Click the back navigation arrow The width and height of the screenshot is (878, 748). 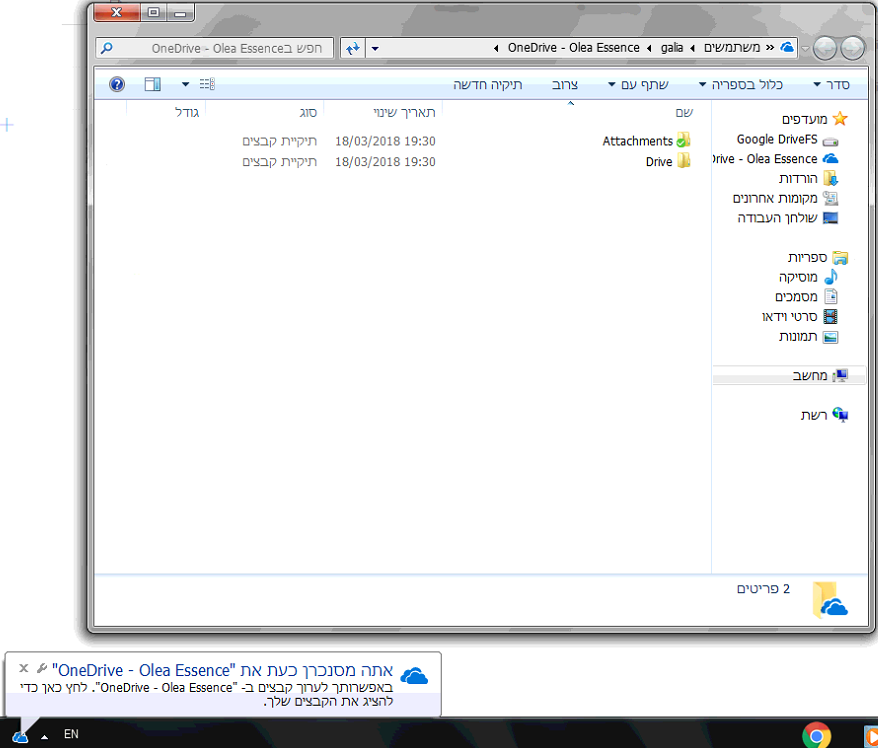851,47
